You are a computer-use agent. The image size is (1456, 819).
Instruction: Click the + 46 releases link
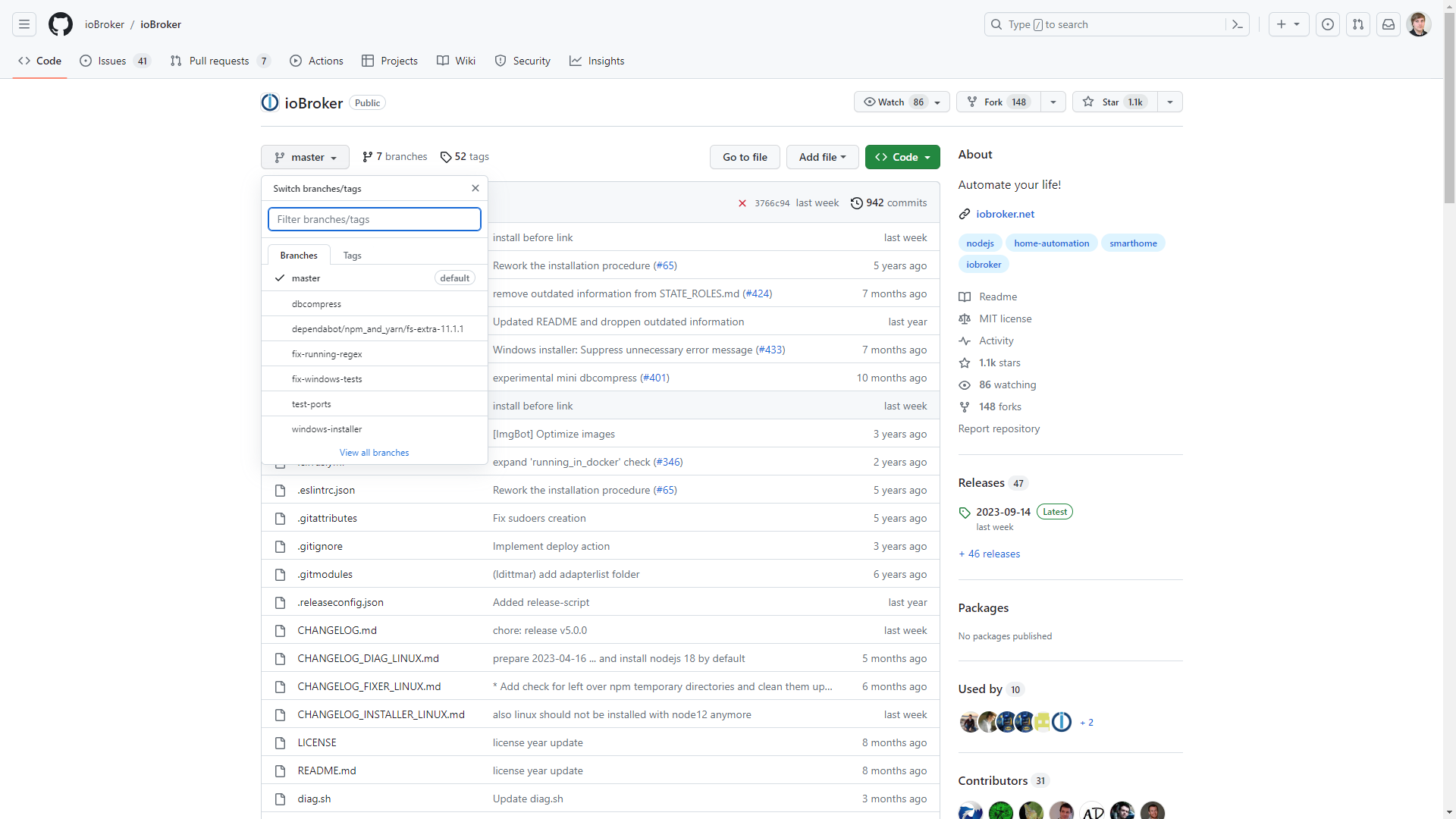coord(989,553)
